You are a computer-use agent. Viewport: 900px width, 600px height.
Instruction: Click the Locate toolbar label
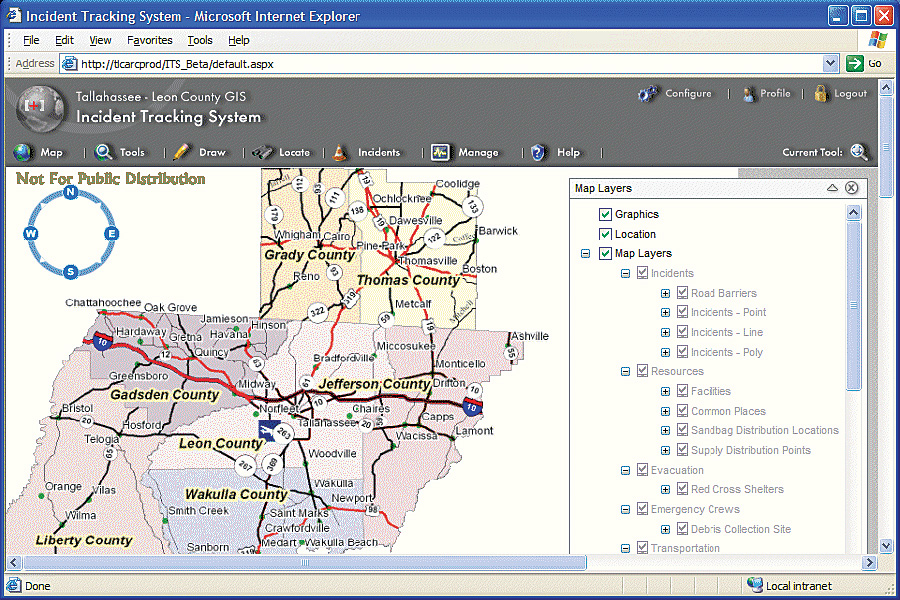(x=294, y=152)
